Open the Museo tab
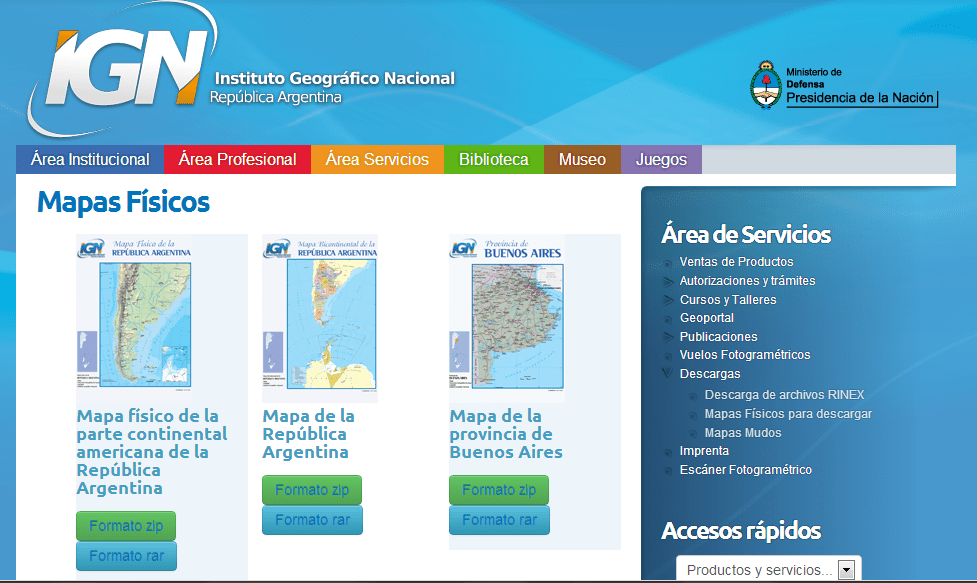Image resolution: width=977 pixels, height=583 pixels. 581,158
